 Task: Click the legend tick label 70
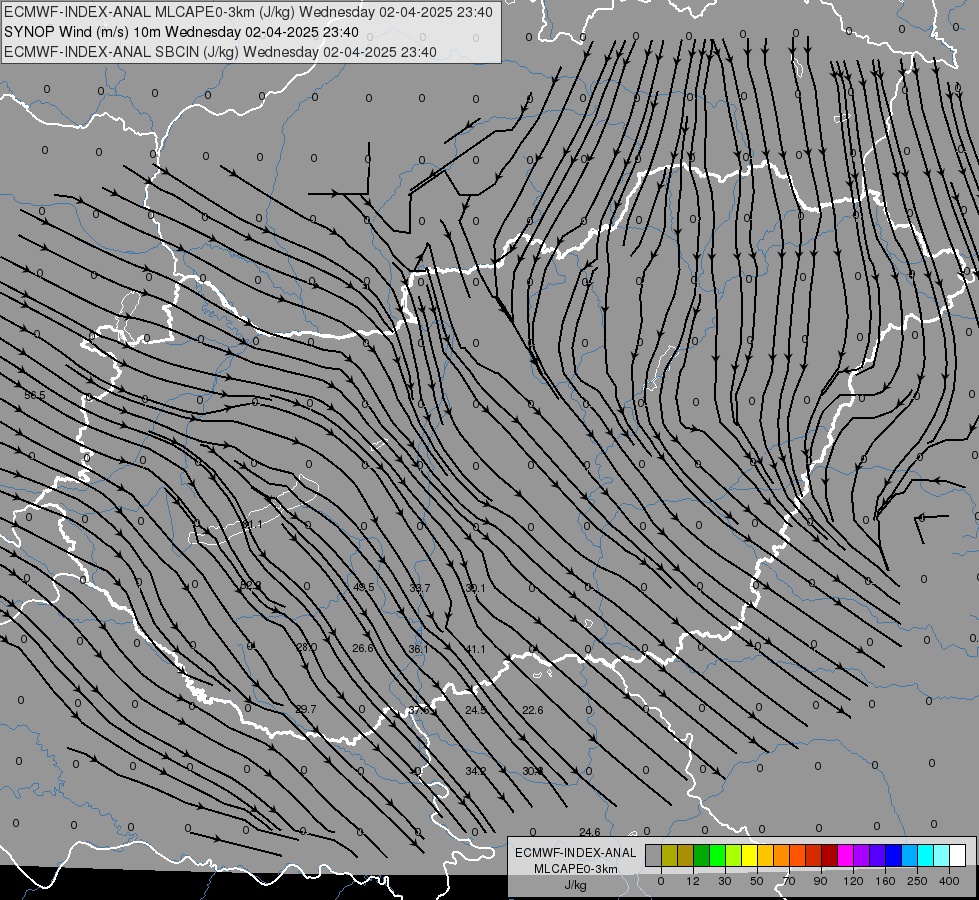[x=789, y=881]
